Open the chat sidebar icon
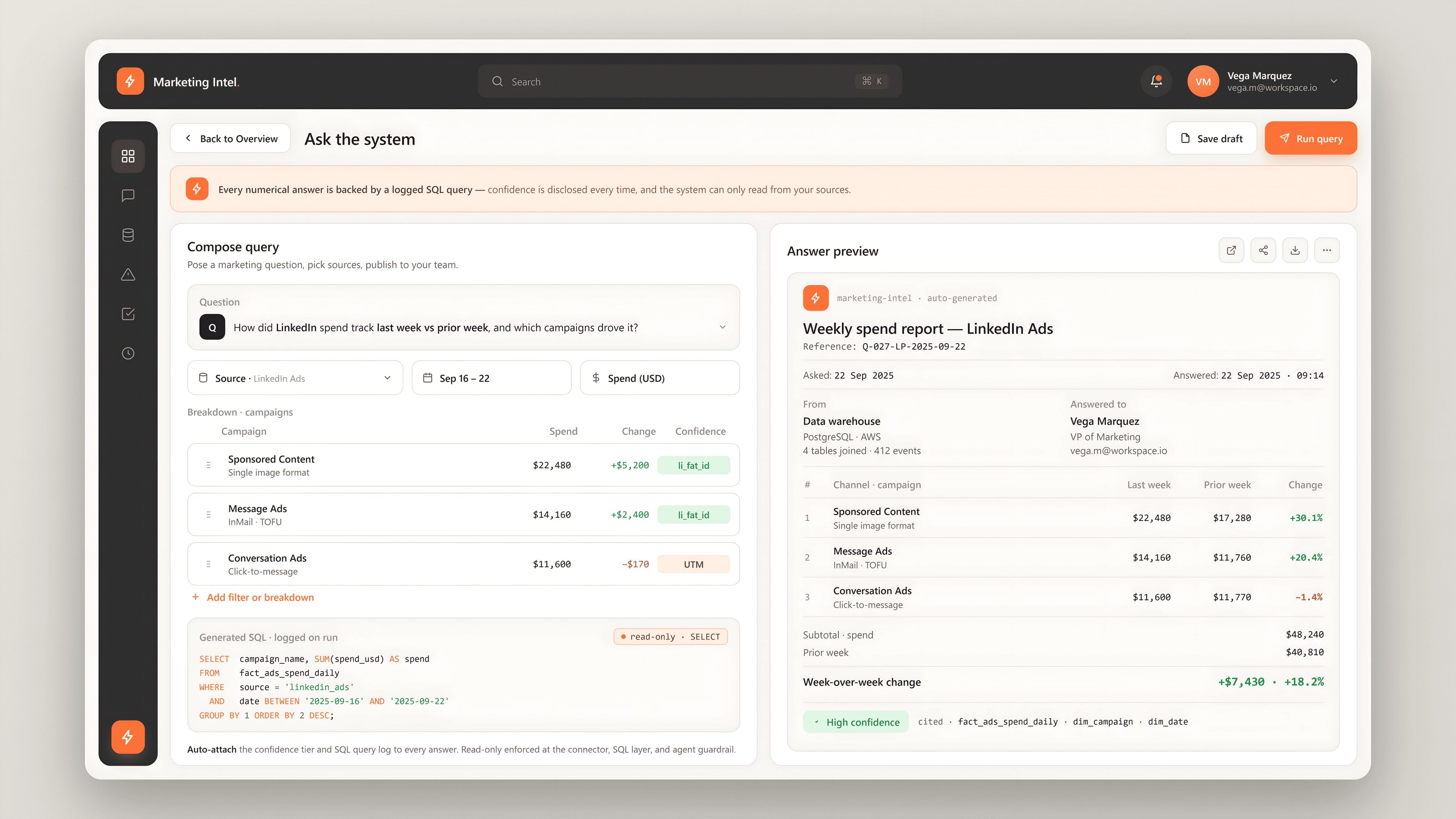1456x819 pixels. click(128, 196)
